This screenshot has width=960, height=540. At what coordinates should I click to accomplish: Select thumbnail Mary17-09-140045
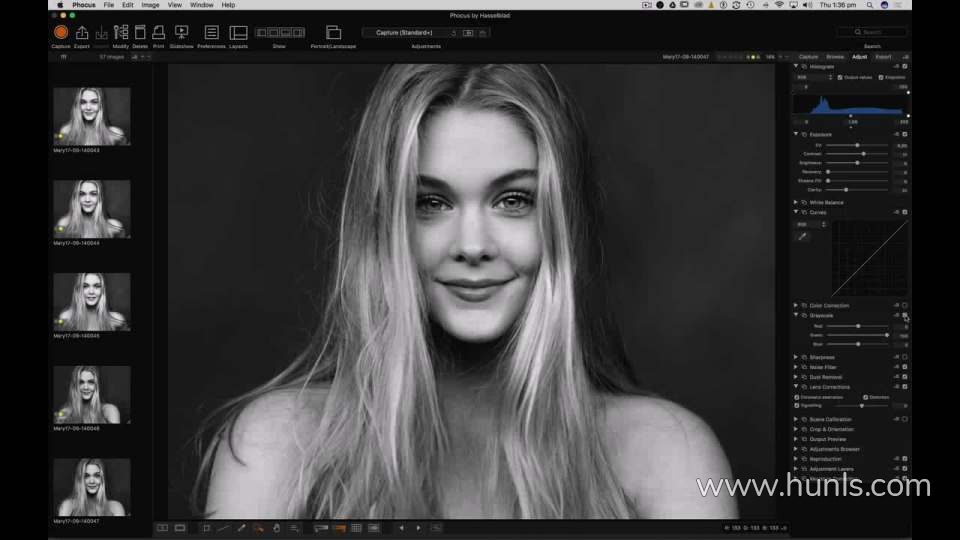coord(92,302)
